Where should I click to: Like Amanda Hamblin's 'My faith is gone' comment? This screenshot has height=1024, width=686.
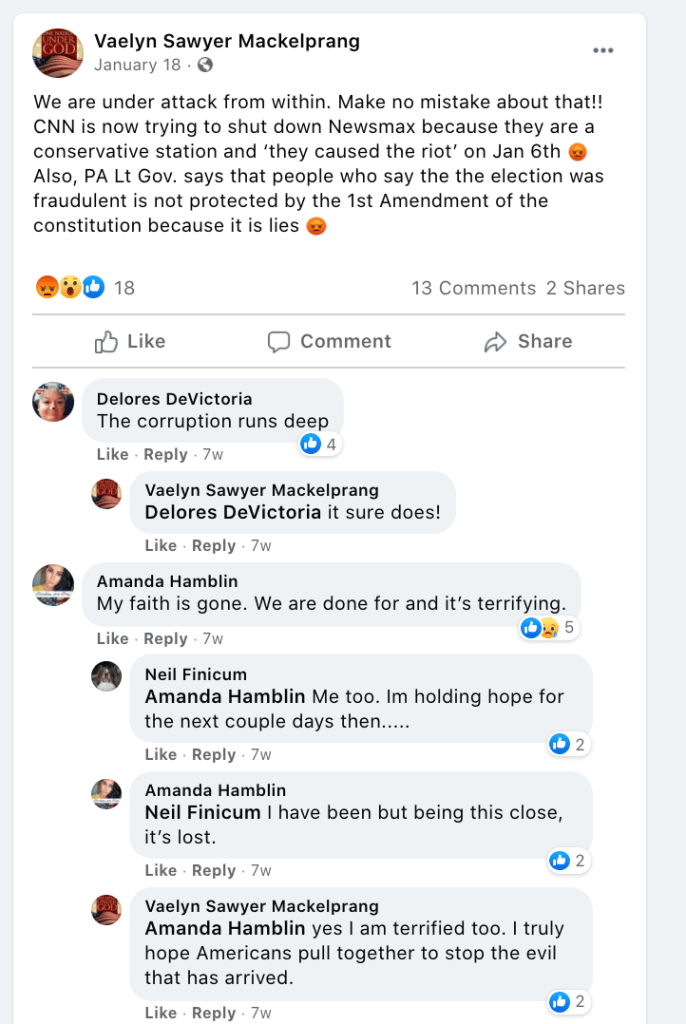tap(112, 638)
